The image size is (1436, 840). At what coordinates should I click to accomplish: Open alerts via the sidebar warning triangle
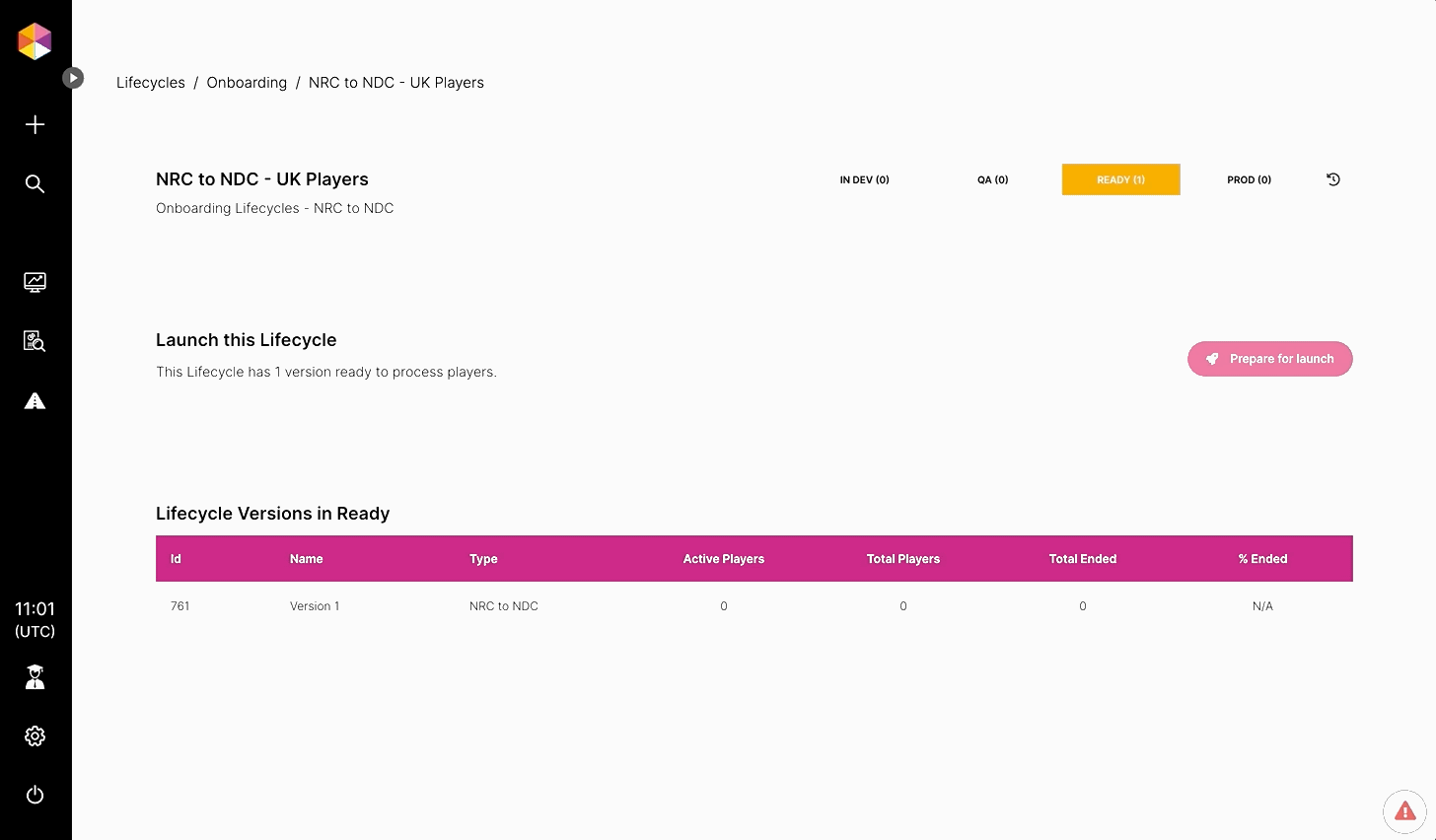(x=35, y=401)
